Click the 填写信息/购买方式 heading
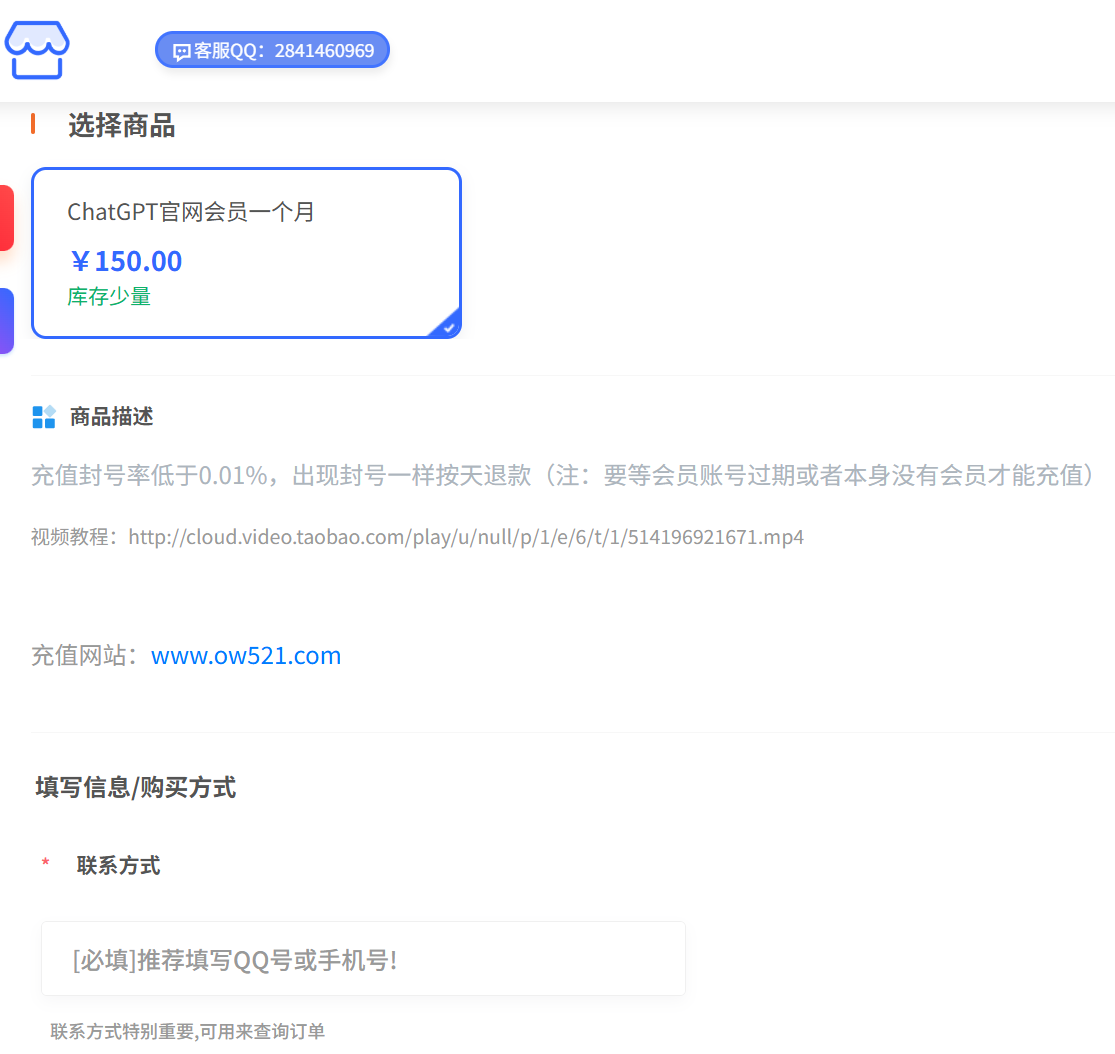The height and width of the screenshot is (1054, 1115). pyautogui.click(x=136, y=787)
